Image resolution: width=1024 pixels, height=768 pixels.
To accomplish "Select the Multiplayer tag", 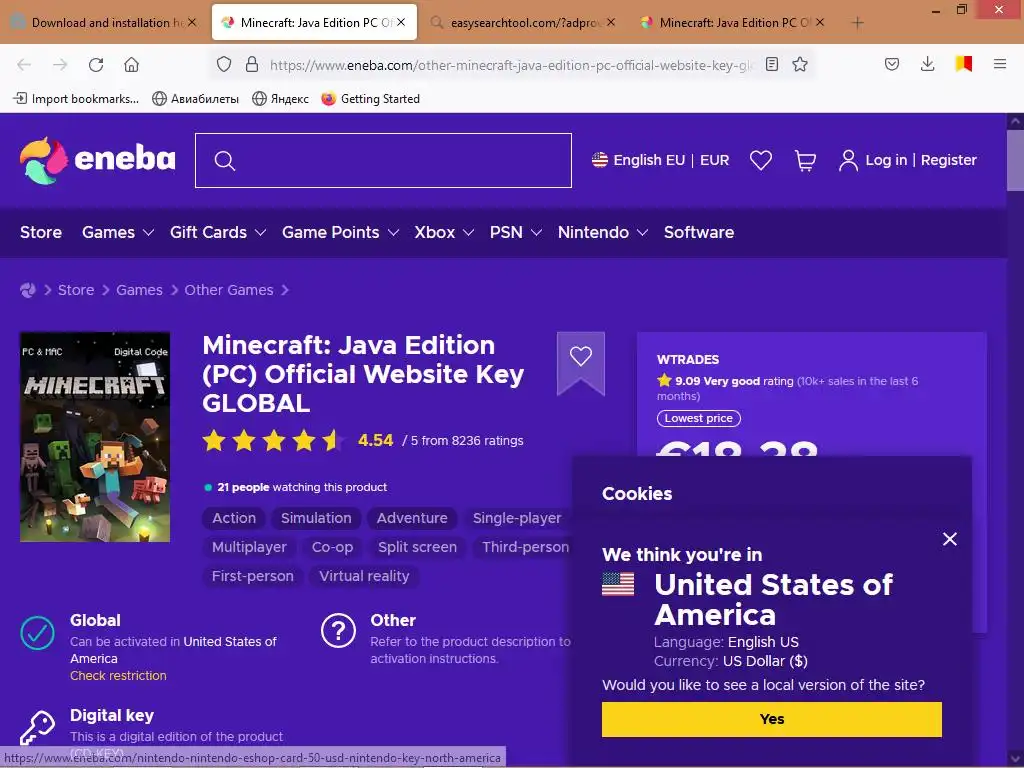I will 249,547.
